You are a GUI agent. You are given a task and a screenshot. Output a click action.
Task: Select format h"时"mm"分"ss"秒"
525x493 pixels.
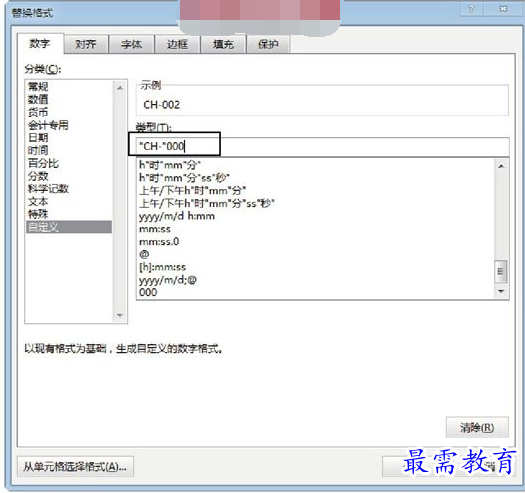click(x=315, y=178)
